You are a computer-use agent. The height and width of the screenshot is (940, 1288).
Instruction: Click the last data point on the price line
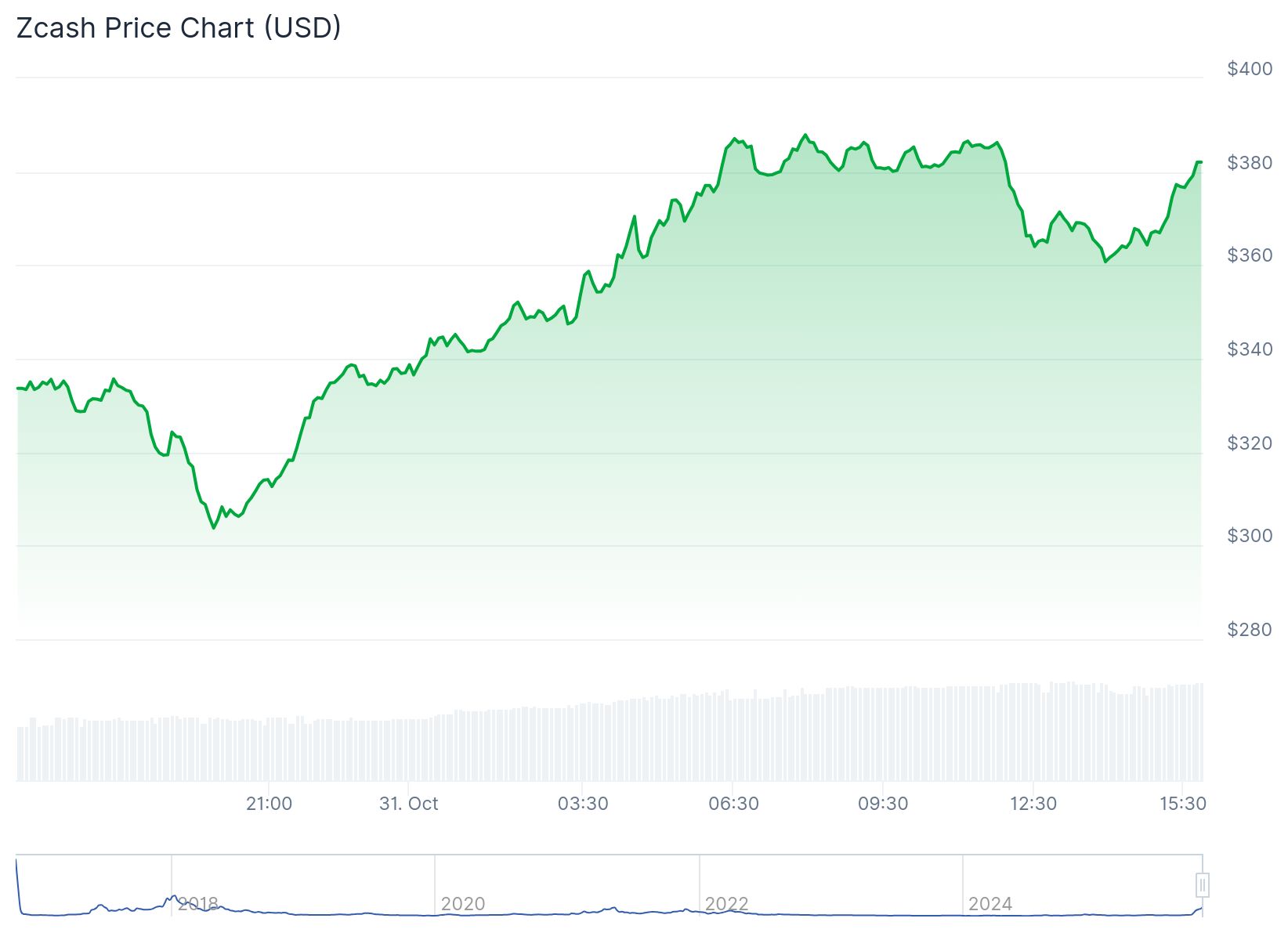tap(1200, 162)
